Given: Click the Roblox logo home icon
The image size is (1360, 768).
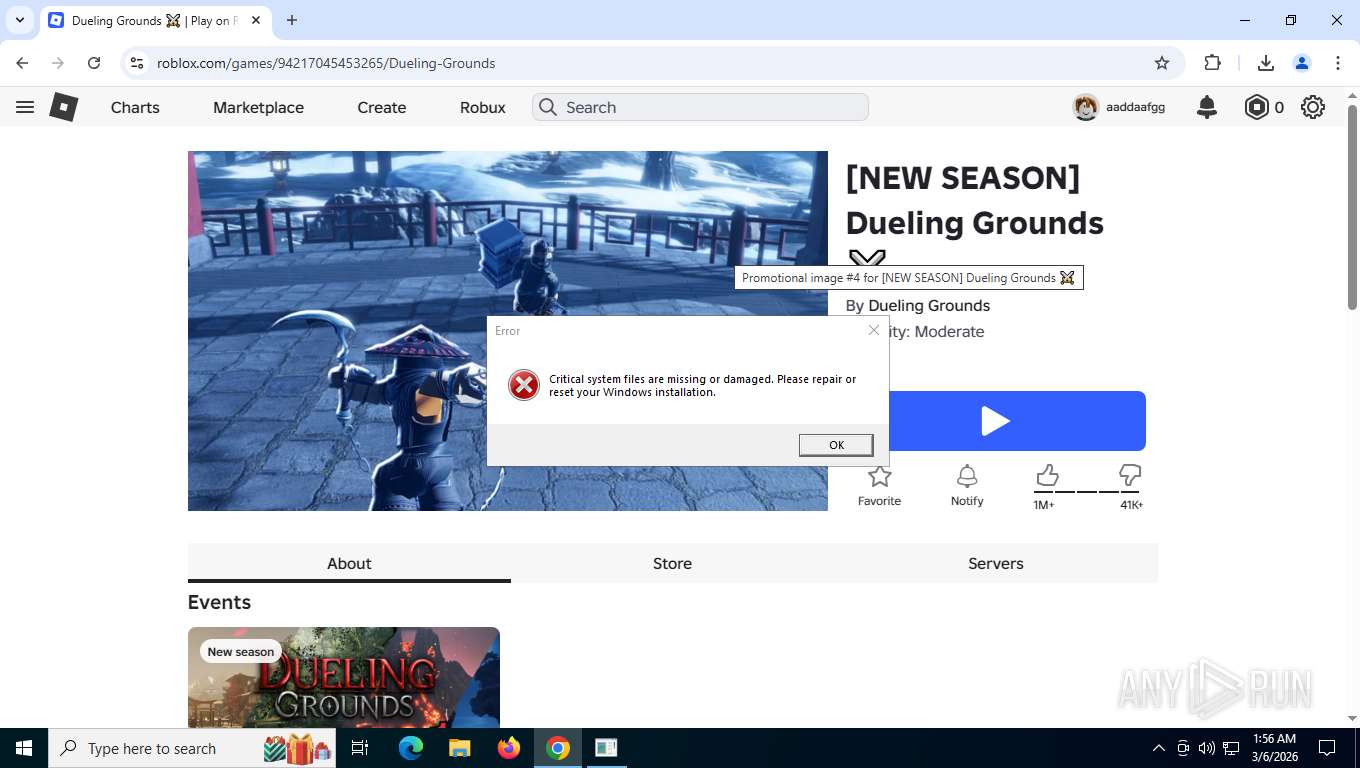Looking at the screenshot, I should pos(64,107).
